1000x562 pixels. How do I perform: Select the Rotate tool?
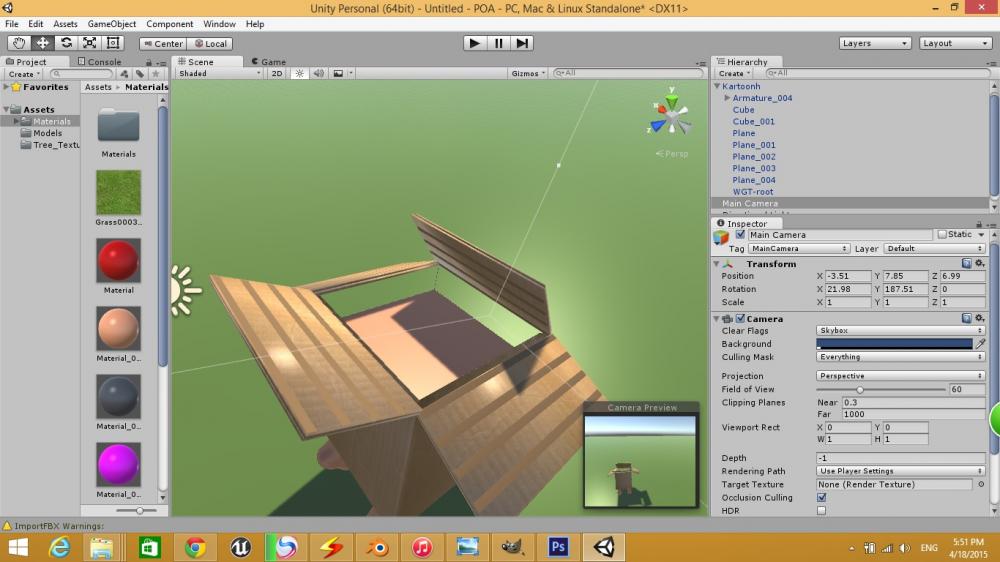(x=66, y=43)
